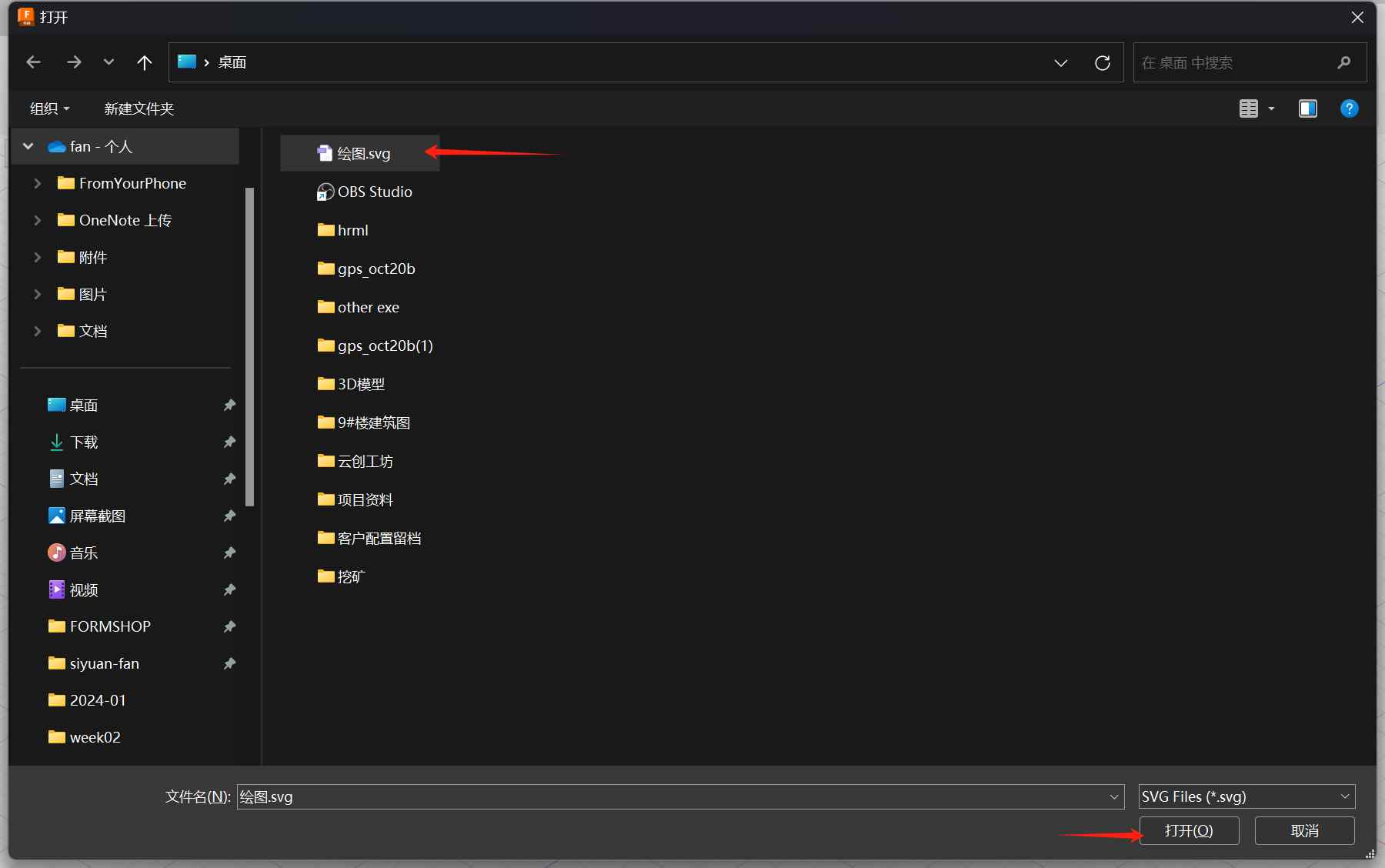This screenshot has width=1385, height=868.
Task: Expand the OneNote 上传 folder
Action: coord(37,220)
